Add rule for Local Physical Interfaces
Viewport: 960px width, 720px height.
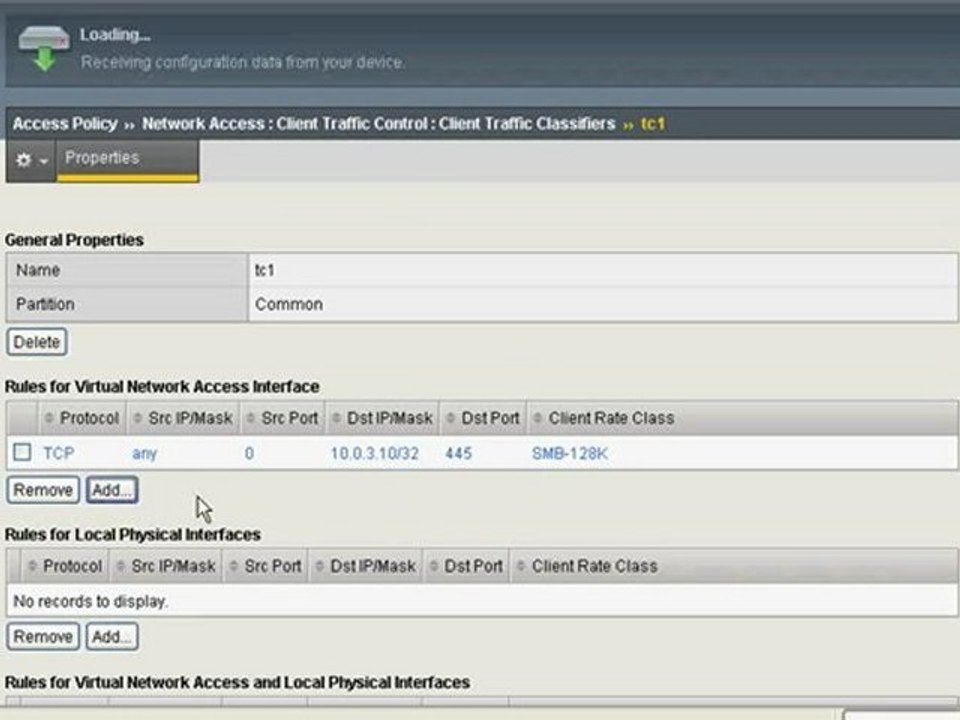coord(112,637)
